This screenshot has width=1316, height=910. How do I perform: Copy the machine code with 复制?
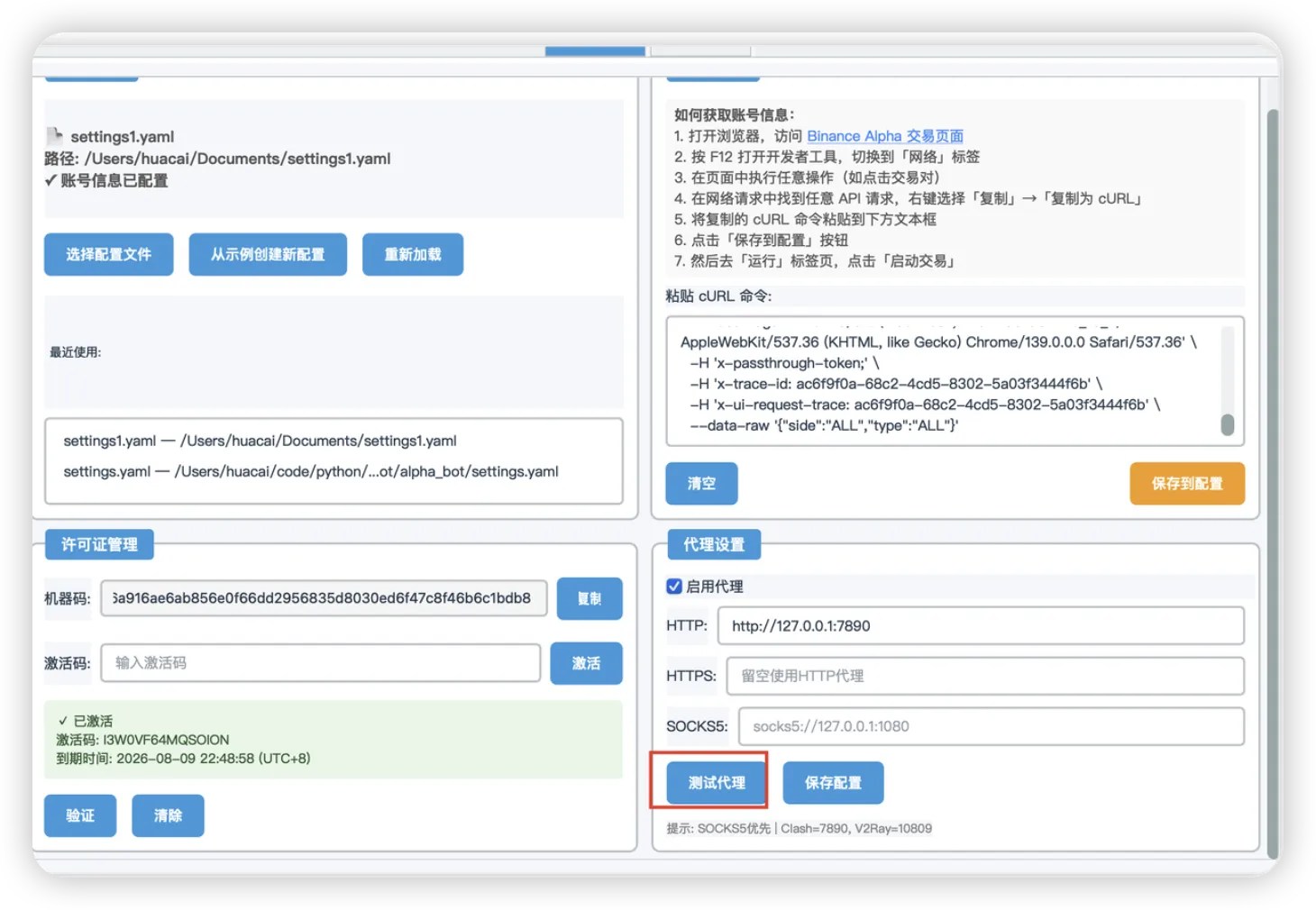pos(589,599)
